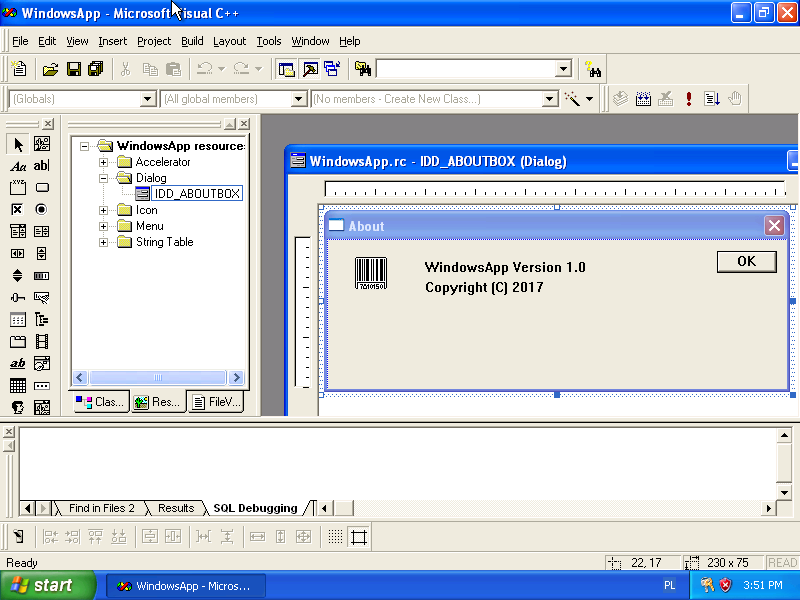This screenshot has width=800, height=600.
Task: Toggle the dialog grid display
Action: point(335,536)
